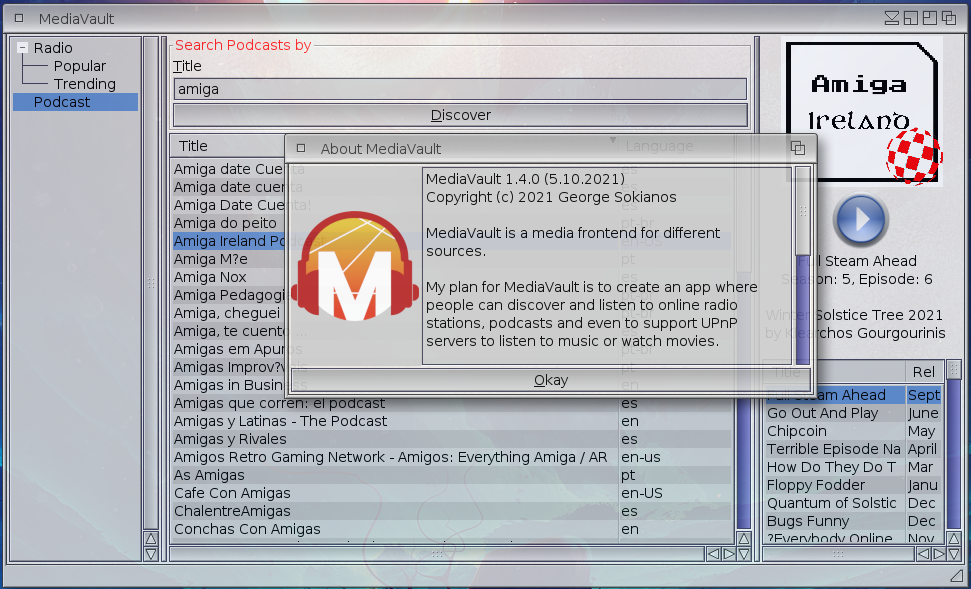Image resolution: width=971 pixels, height=589 pixels.
Task: Click the up arrow of the episode list scrollbar
Action: (954, 538)
